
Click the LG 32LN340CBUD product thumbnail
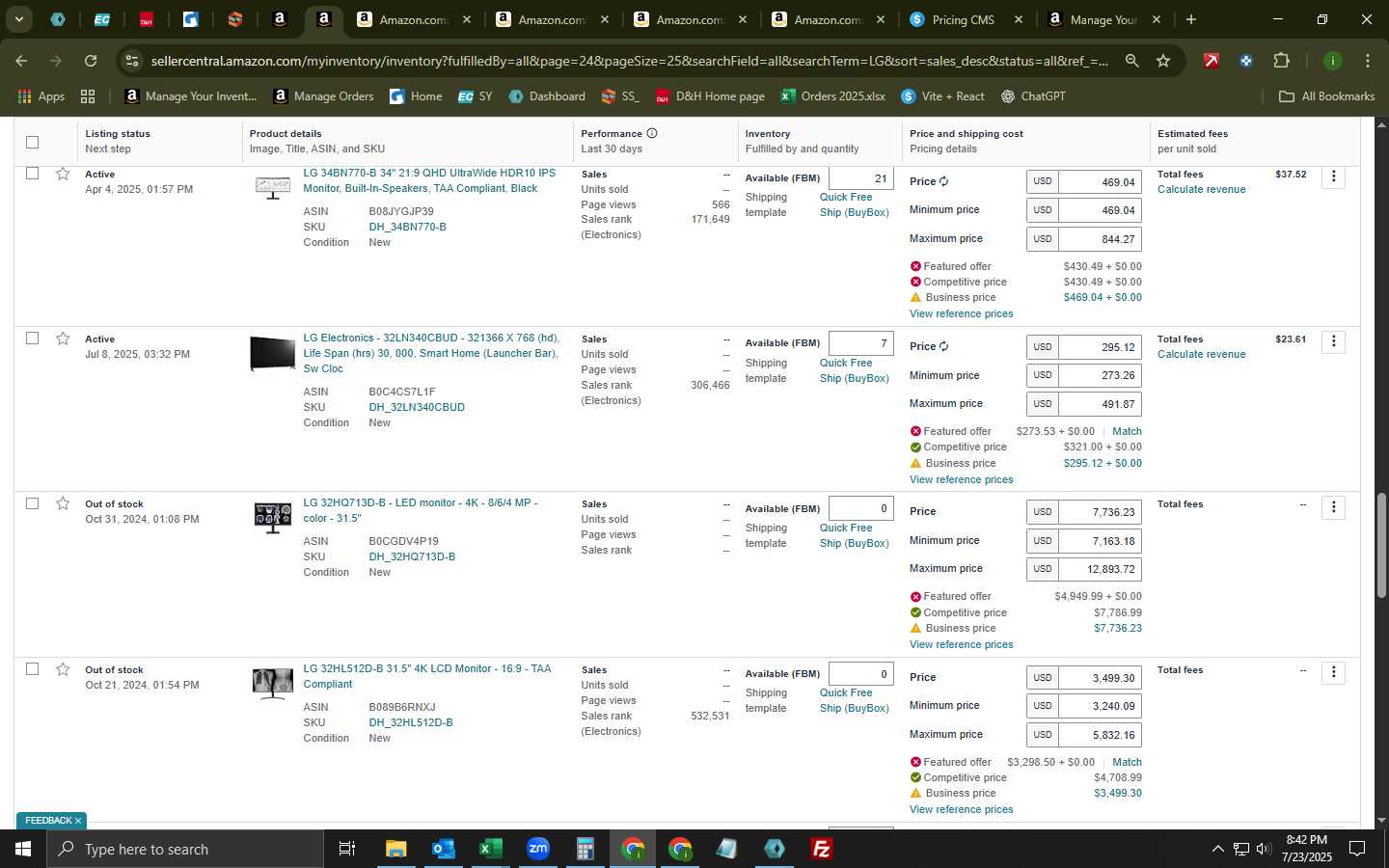coord(272,353)
